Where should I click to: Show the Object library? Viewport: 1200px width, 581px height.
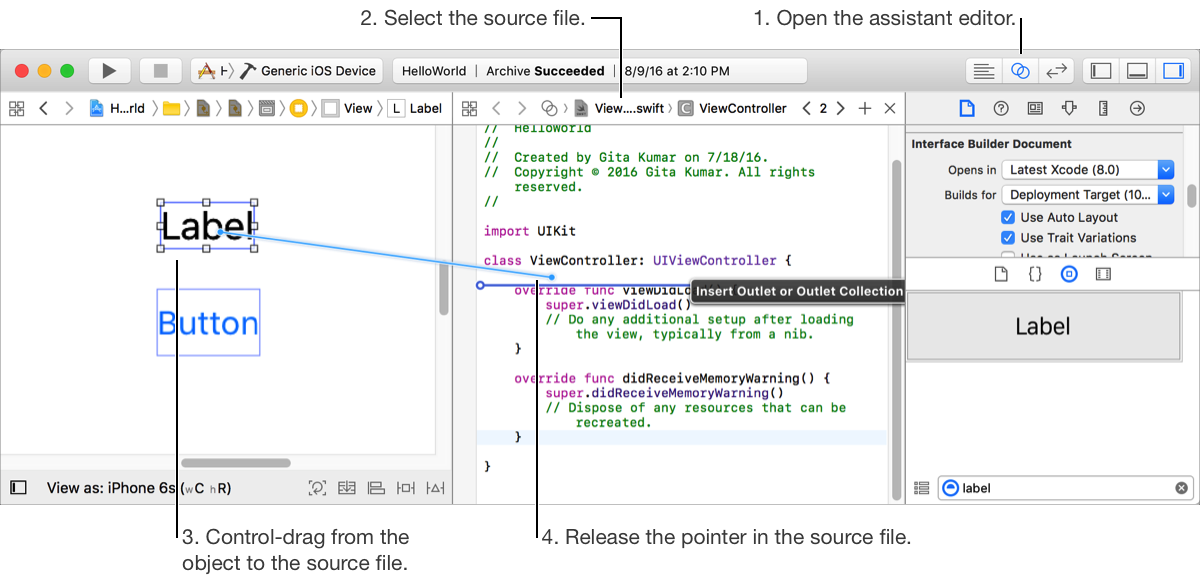click(x=1069, y=274)
